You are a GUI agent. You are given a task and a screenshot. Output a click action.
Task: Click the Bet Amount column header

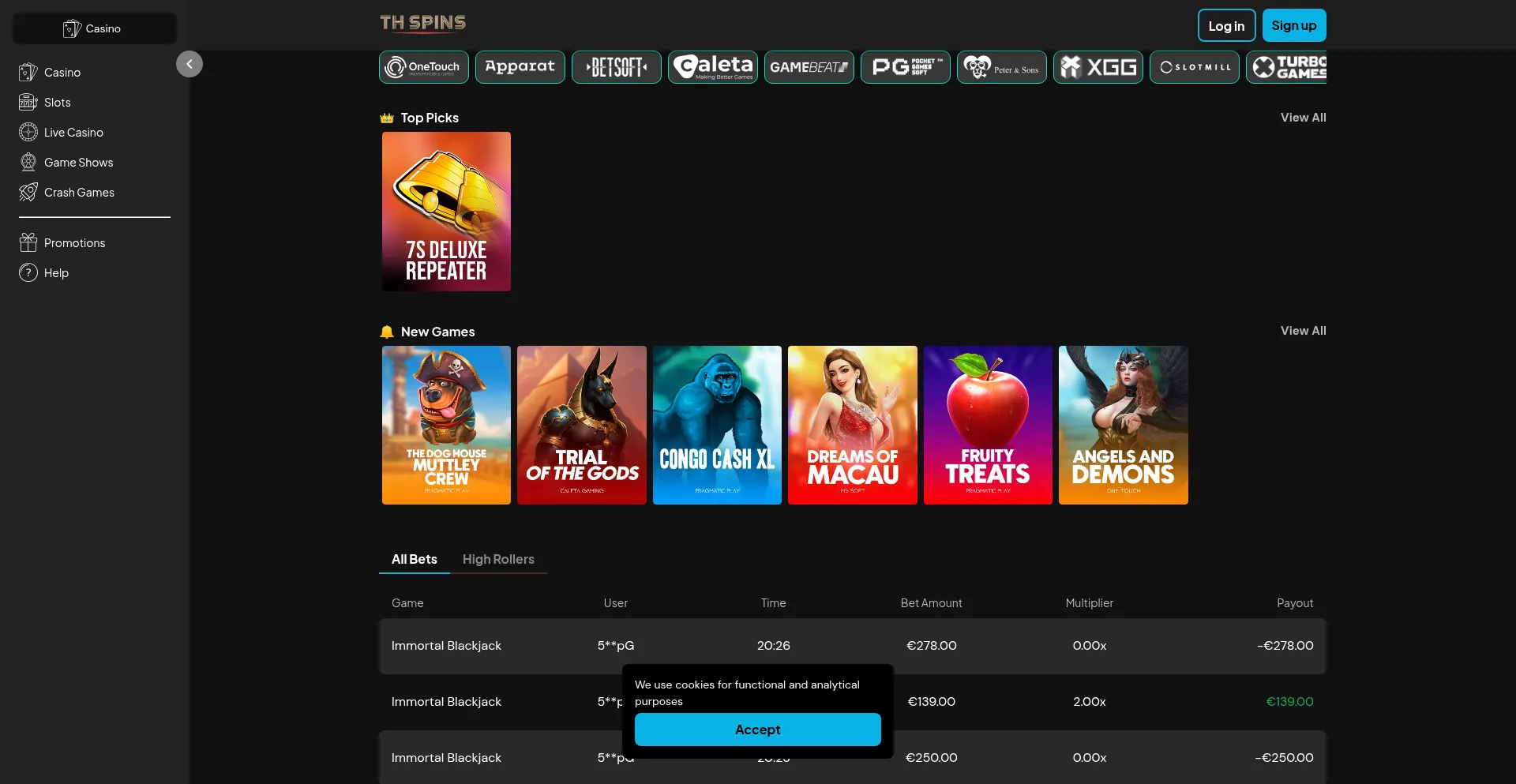(x=932, y=603)
